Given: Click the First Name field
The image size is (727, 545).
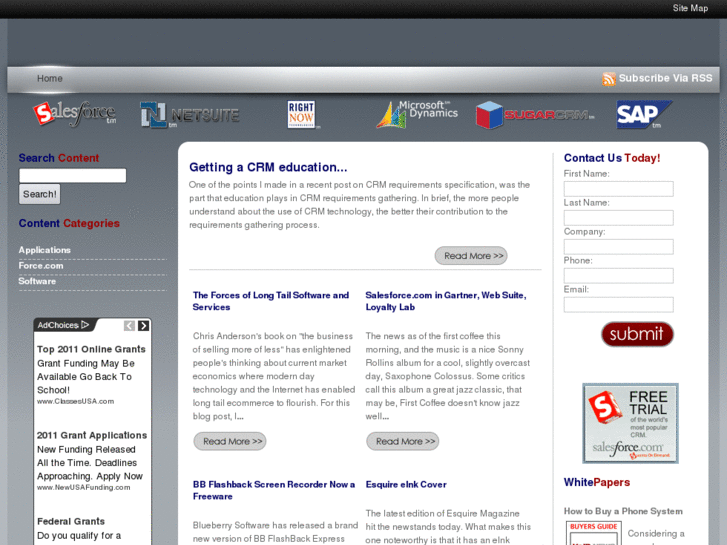Looking at the screenshot, I should coord(619,189).
